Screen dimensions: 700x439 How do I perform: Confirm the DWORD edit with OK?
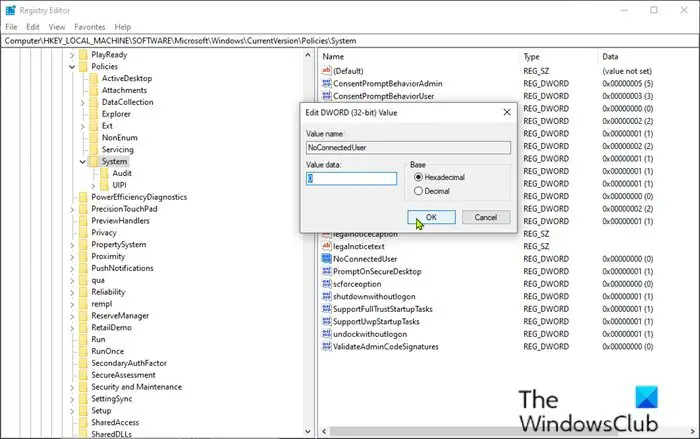coord(431,217)
